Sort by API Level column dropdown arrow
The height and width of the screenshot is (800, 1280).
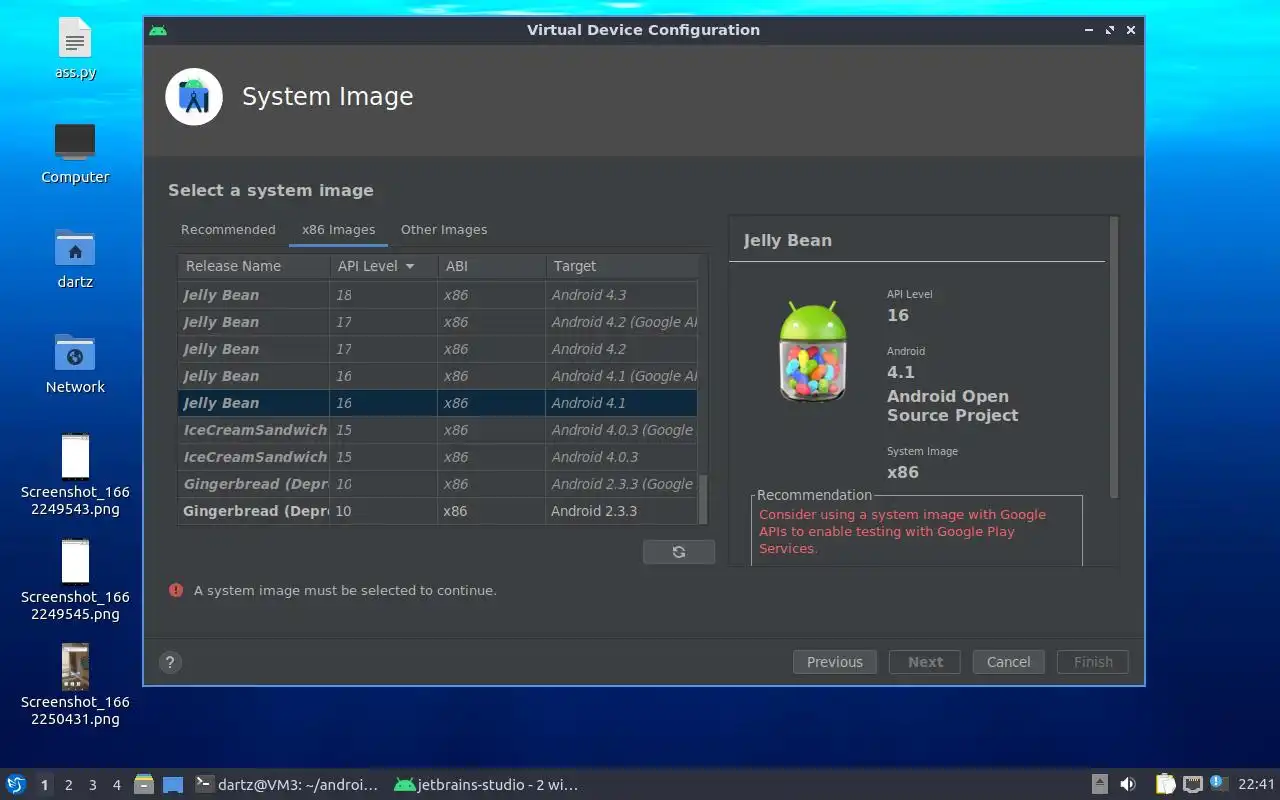[x=410, y=266]
